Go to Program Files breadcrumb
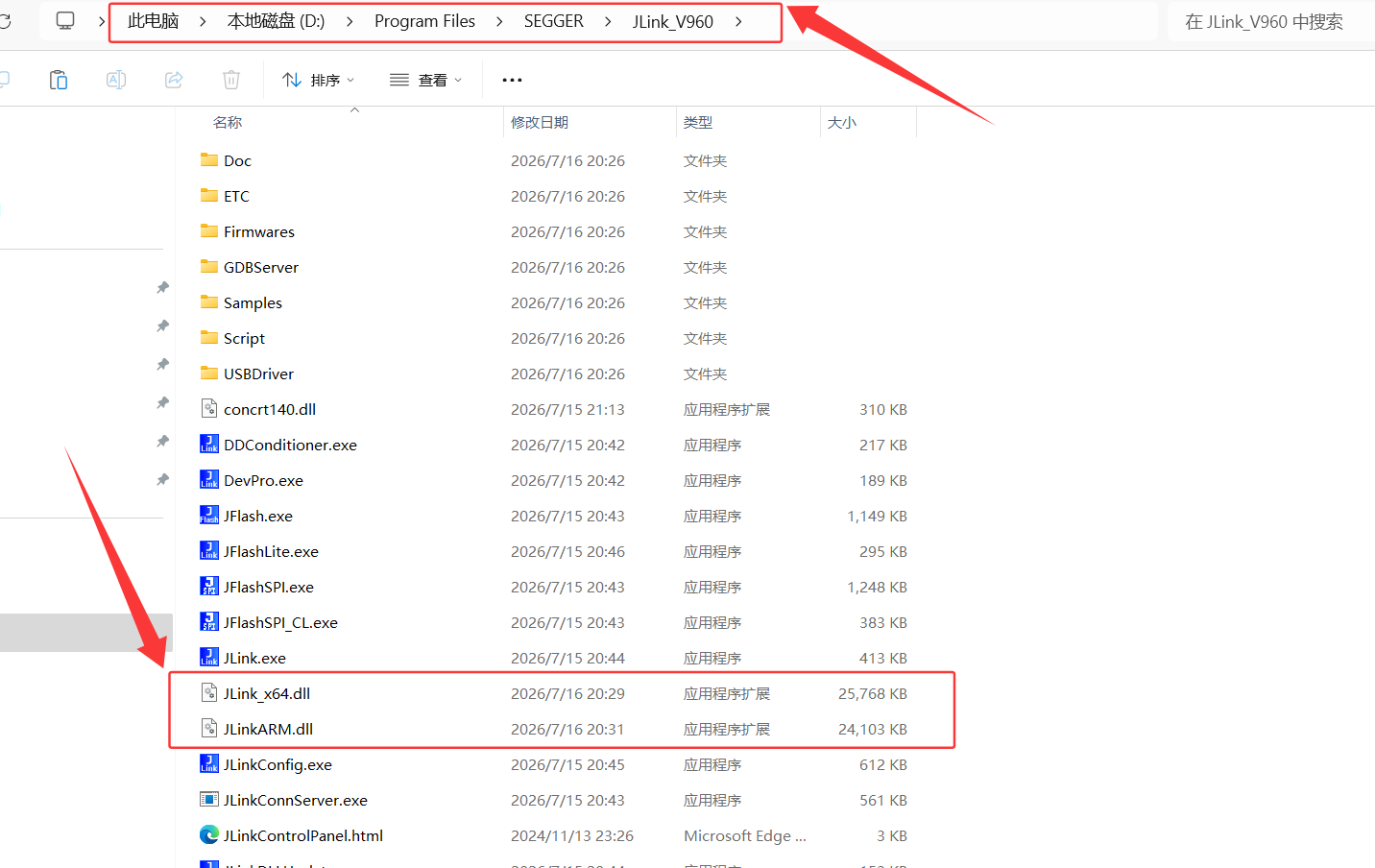 (424, 21)
